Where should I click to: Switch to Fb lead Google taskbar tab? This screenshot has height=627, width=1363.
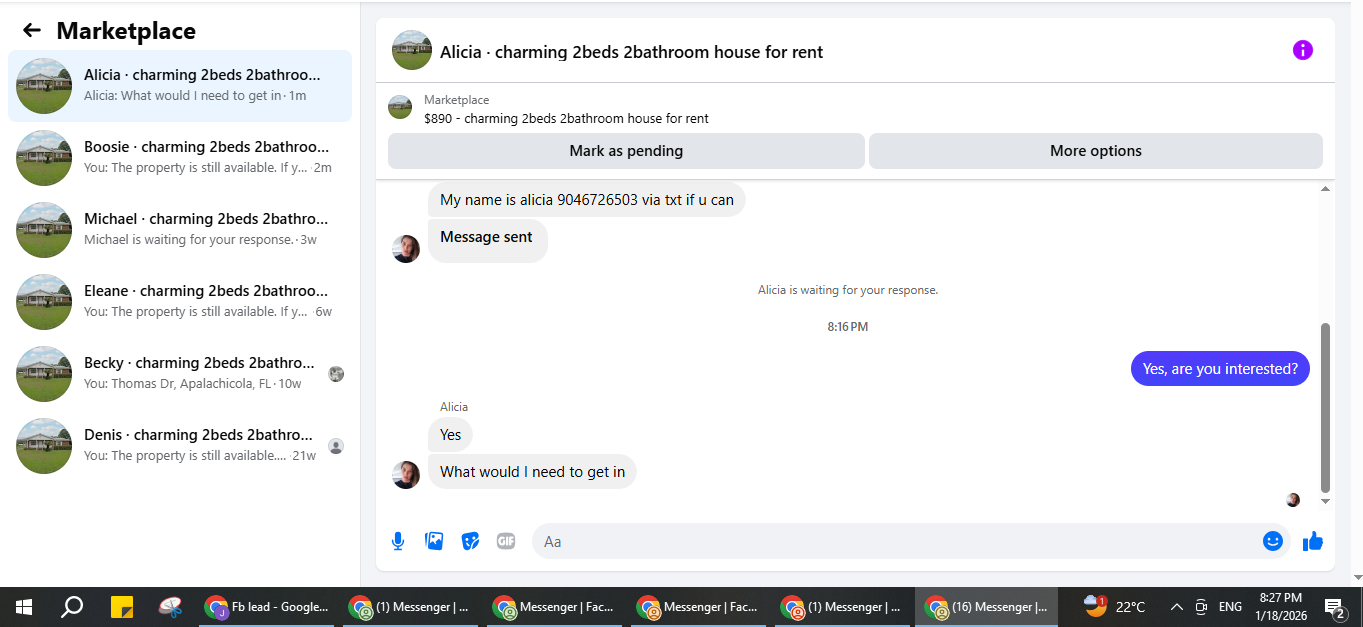point(267,607)
